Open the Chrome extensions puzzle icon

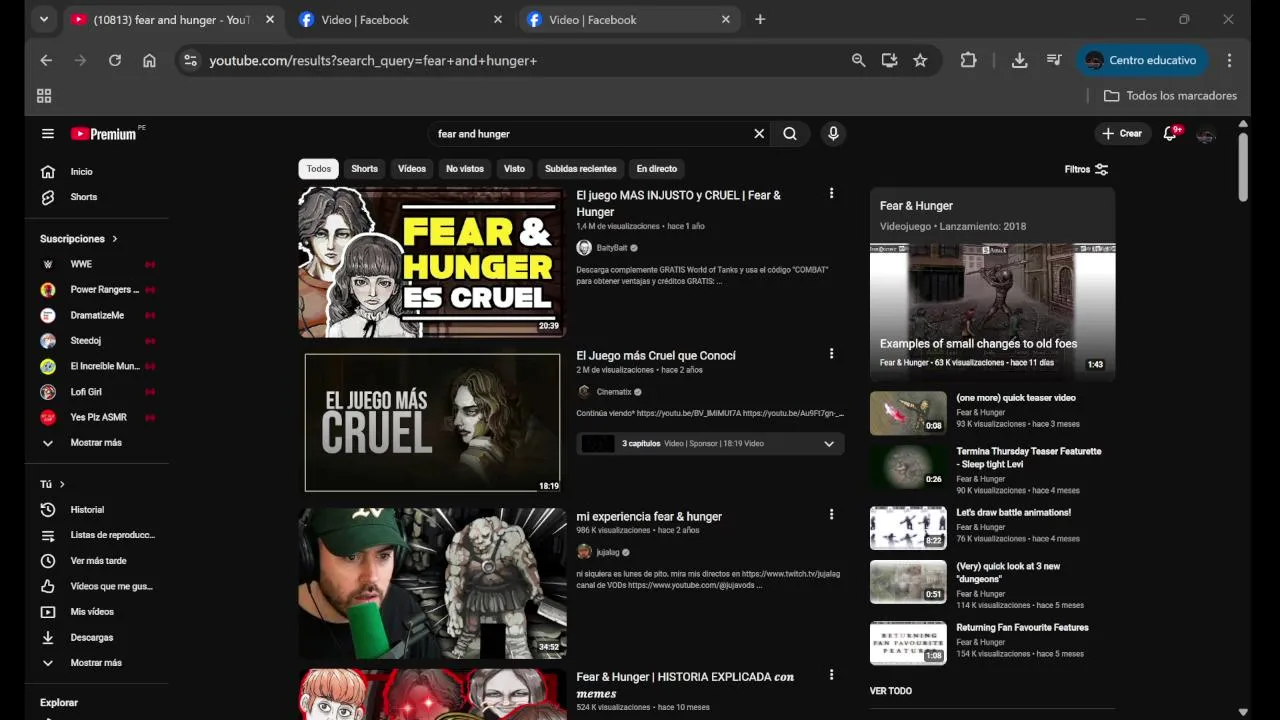(968, 60)
